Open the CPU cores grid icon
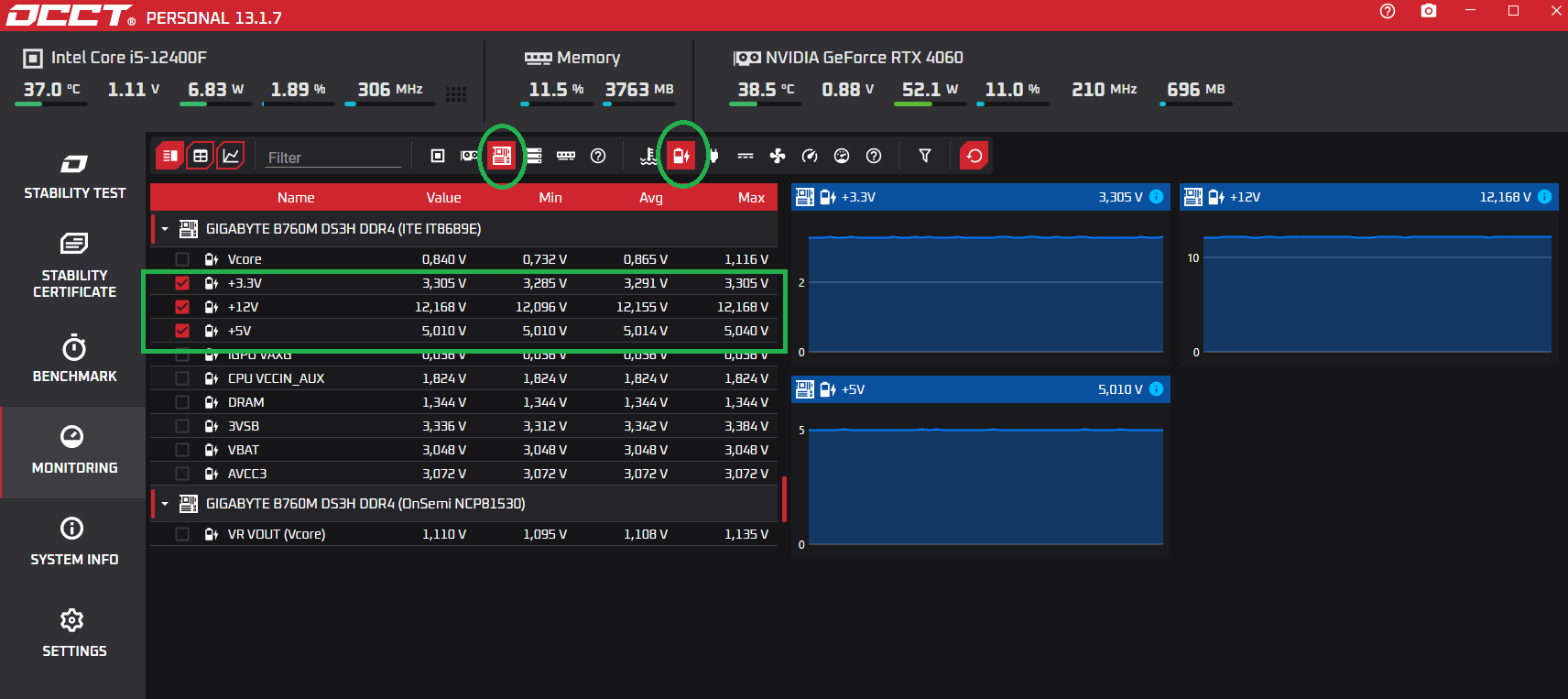Screen dimensions: 1568x699 (456, 93)
